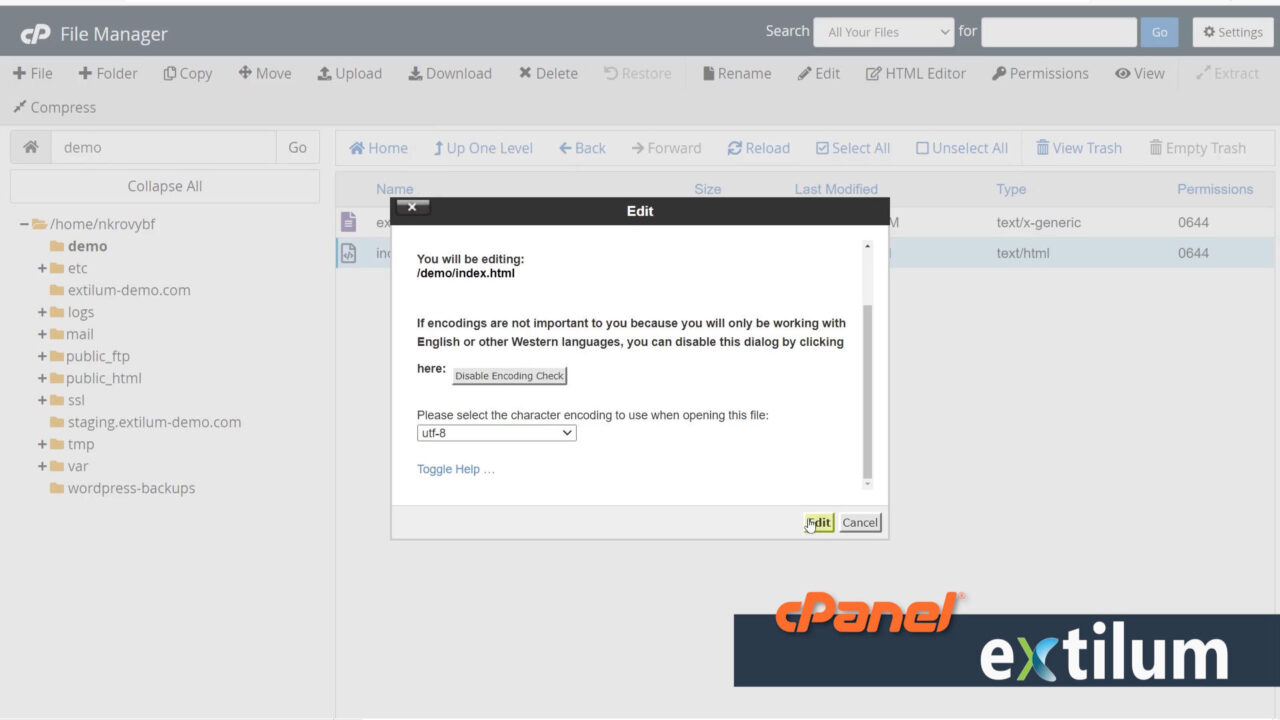Open the HTML Editor tool
Screen dimensions: 1280x720
pyautogui.click(x=915, y=73)
